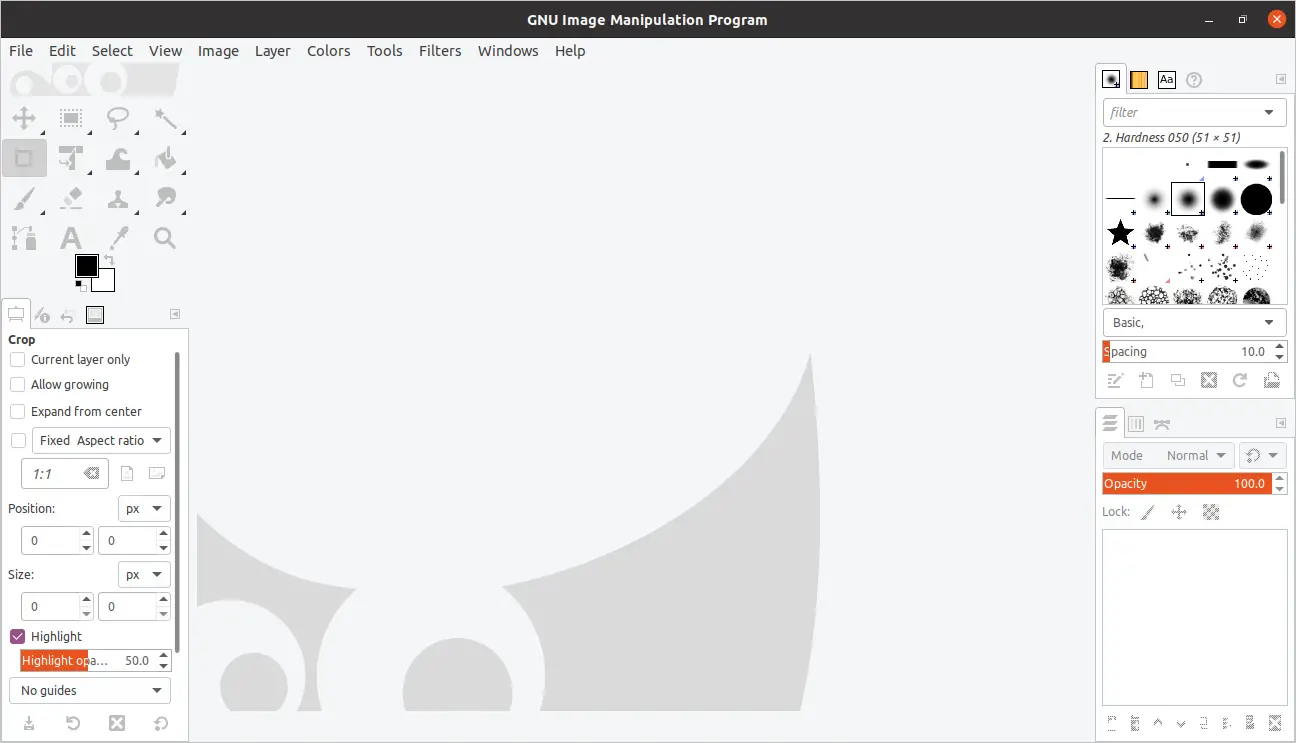Delete tool preset in tool options

pyautogui.click(x=117, y=723)
